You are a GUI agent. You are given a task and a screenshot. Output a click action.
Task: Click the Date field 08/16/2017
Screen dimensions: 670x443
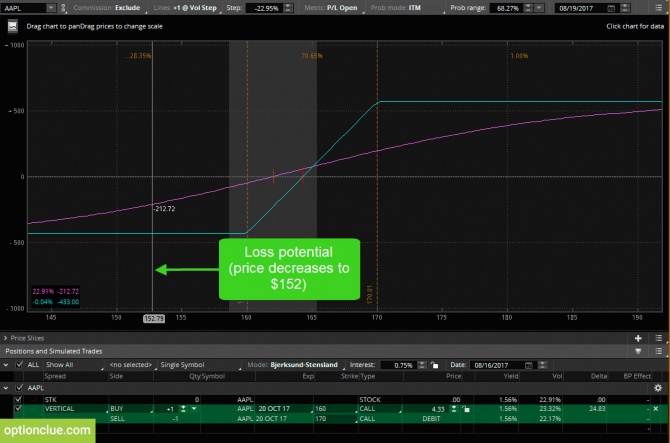pyautogui.click(x=497, y=365)
